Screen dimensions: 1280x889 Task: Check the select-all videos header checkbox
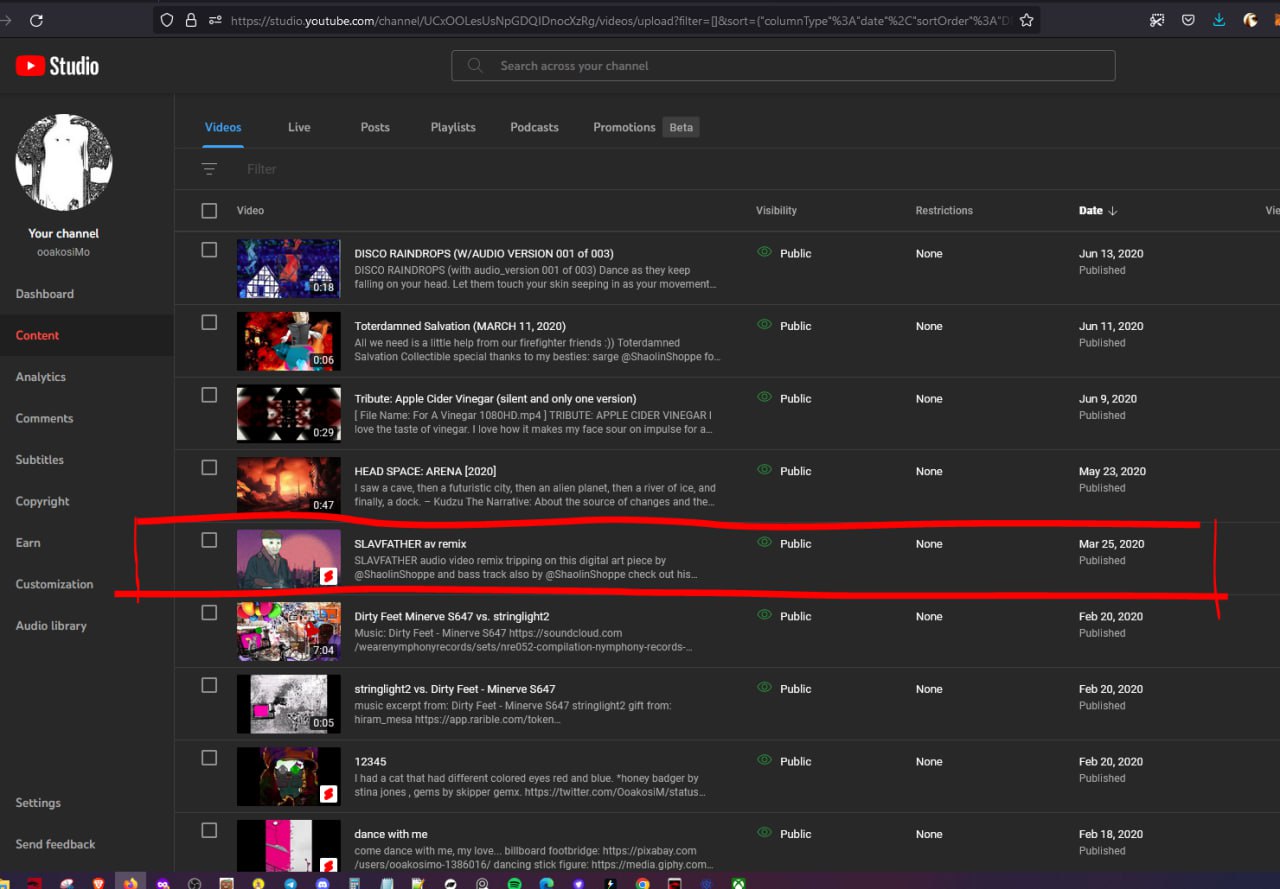[209, 210]
